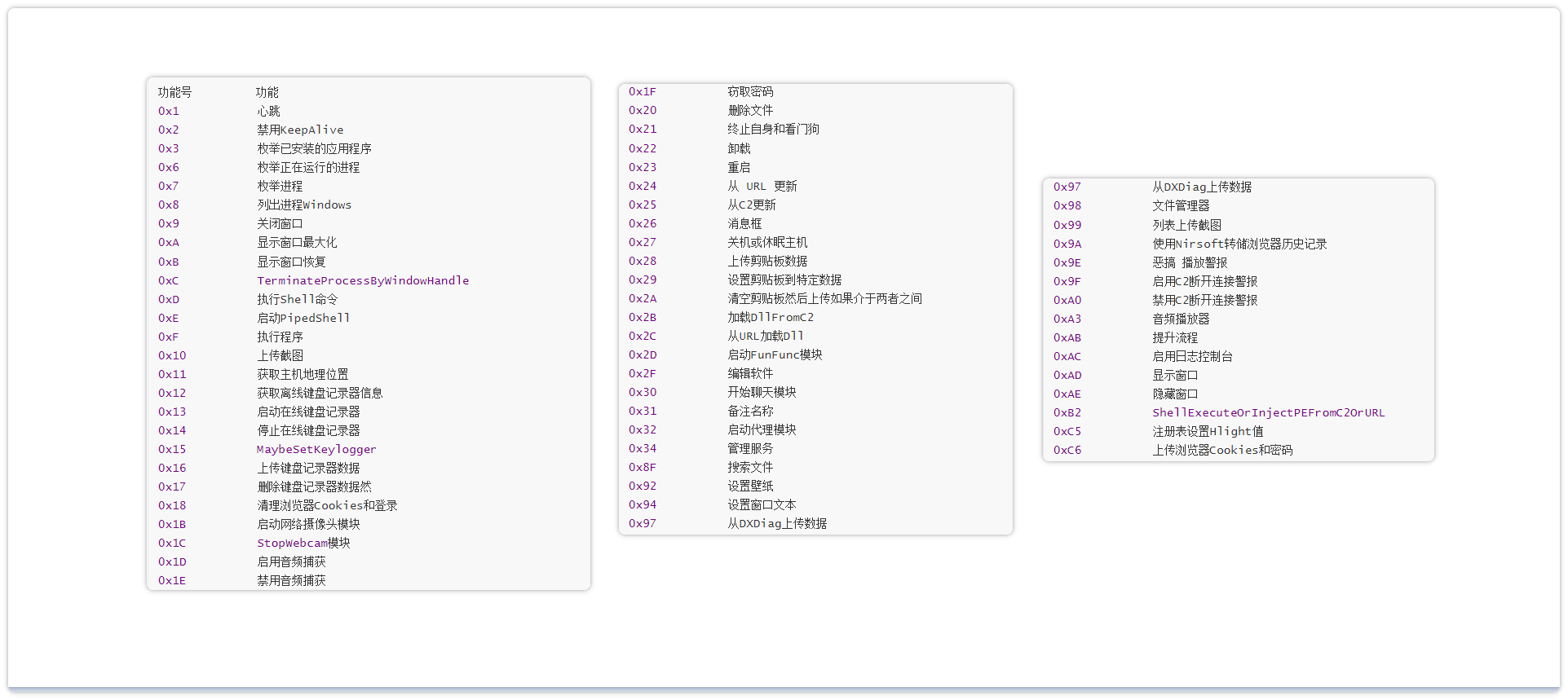The width and height of the screenshot is (1568, 700).
Task: Click the 窃取密码 entry
Action: click(x=750, y=91)
